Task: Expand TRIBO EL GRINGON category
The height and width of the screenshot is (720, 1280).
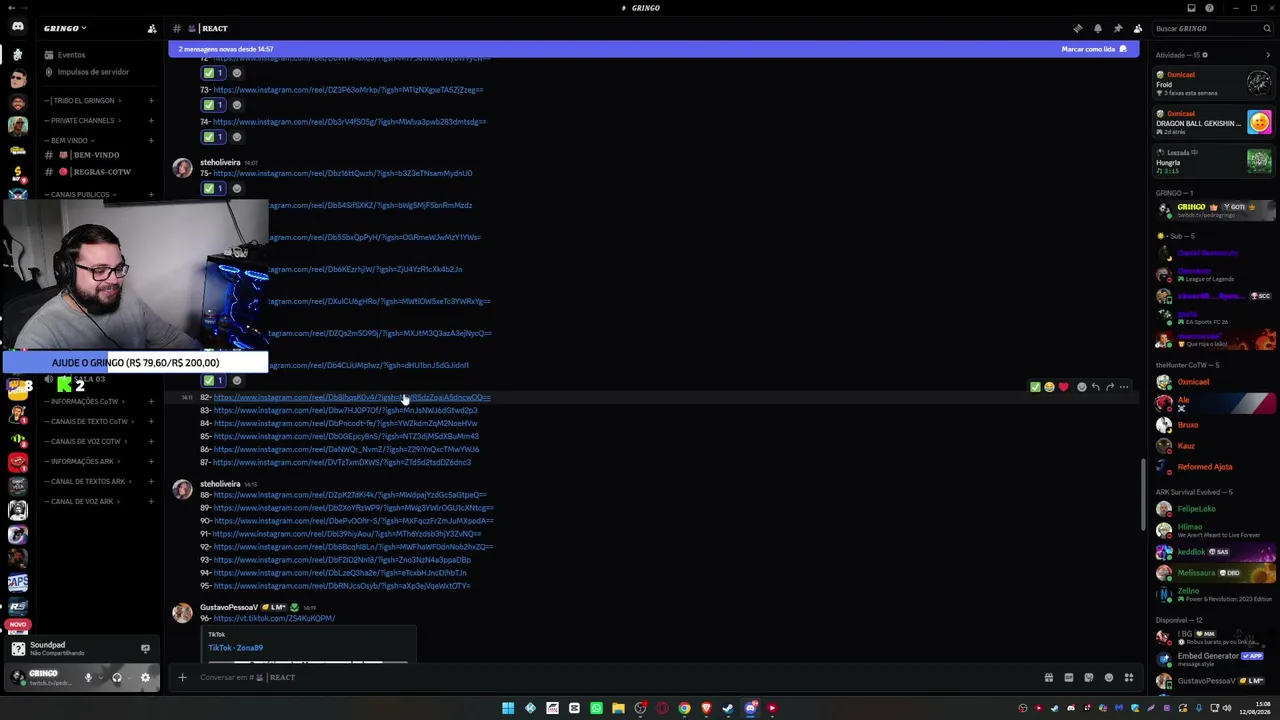Action: pyautogui.click(x=83, y=100)
